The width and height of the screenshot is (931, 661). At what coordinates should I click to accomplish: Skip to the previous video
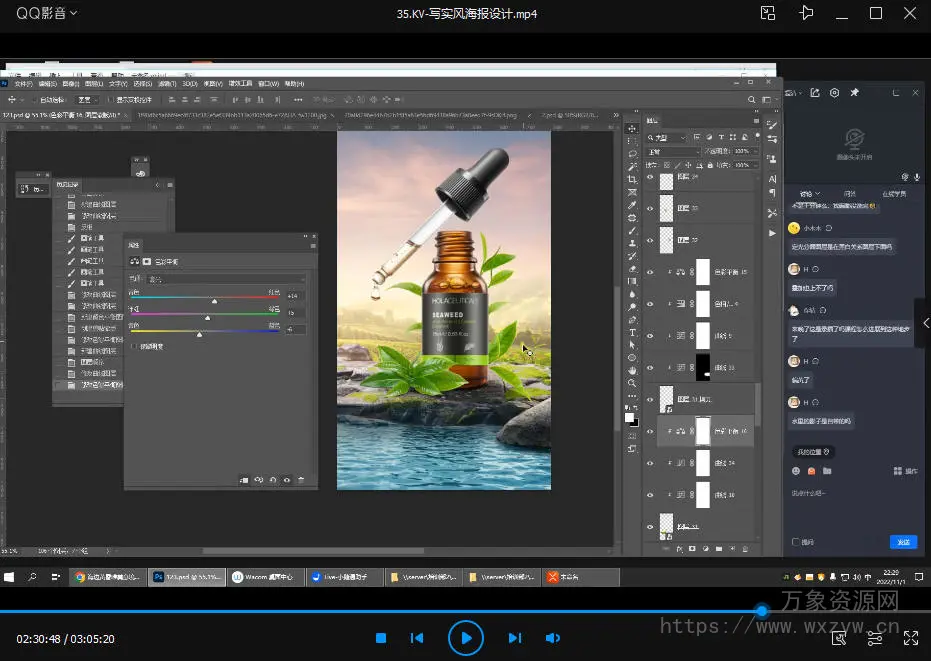[417, 638]
